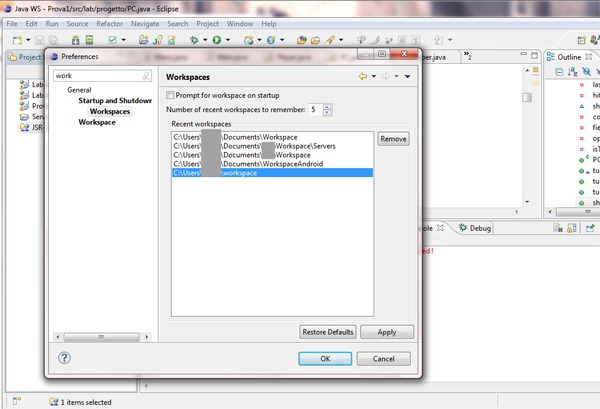
Task: Open the New Java Package dropdown arrow
Action: click(x=259, y=40)
